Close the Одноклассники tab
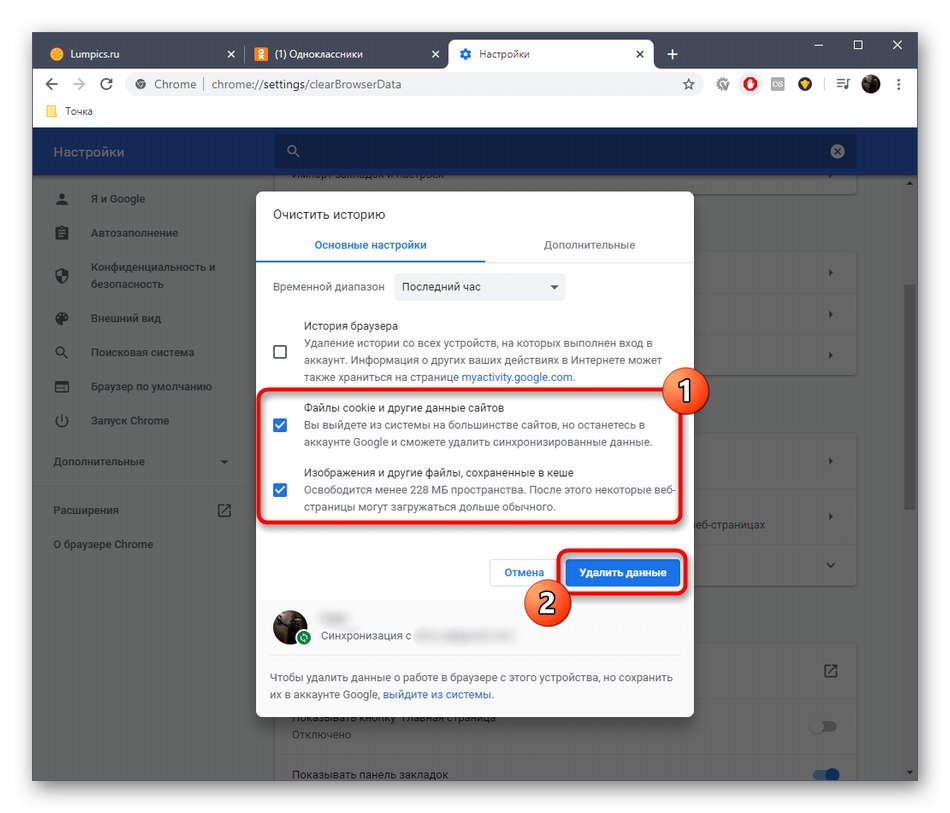The height and width of the screenshot is (813, 950). (435, 54)
